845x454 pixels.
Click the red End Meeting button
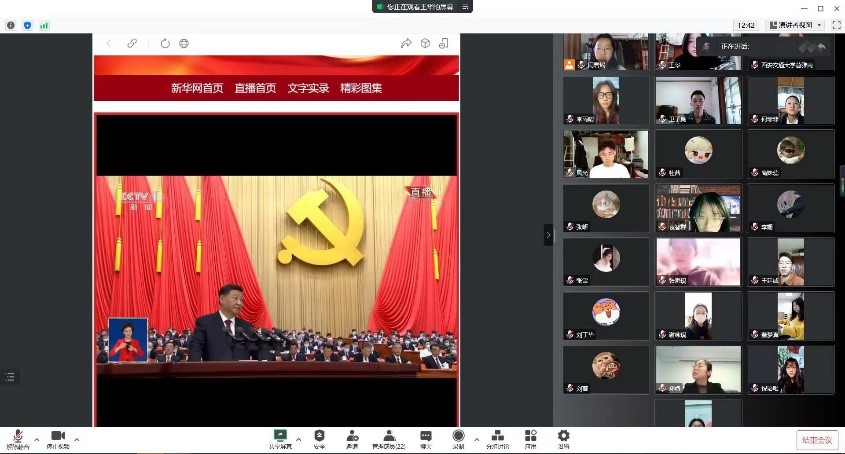pos(816,440)
